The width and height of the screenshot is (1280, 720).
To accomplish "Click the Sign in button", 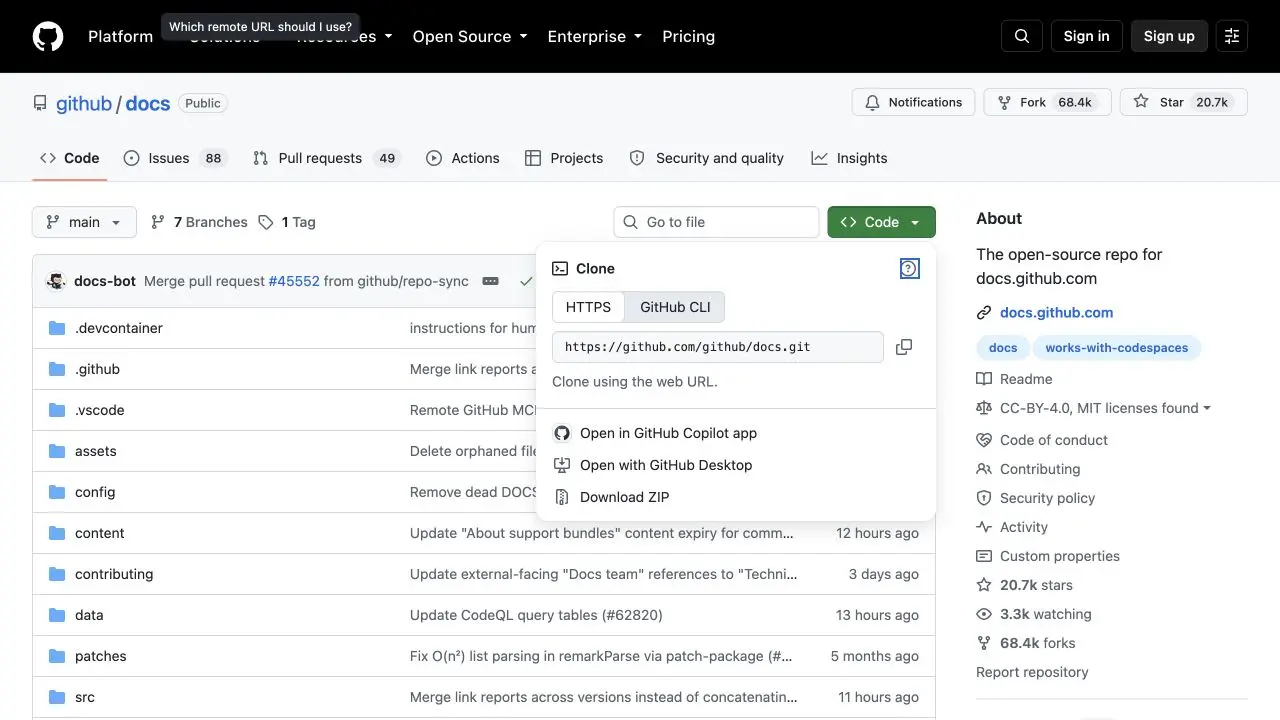I will (x=1086, y=36).
